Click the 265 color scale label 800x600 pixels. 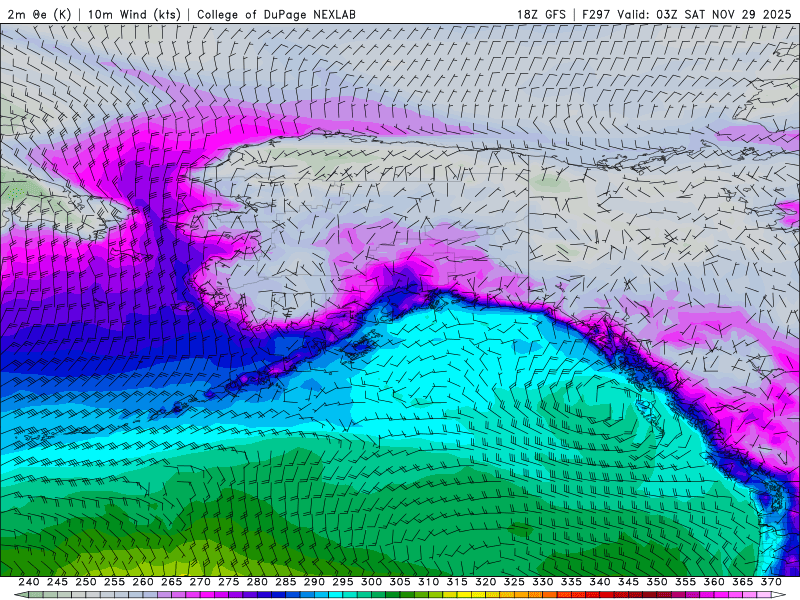[x=171, y=582]
